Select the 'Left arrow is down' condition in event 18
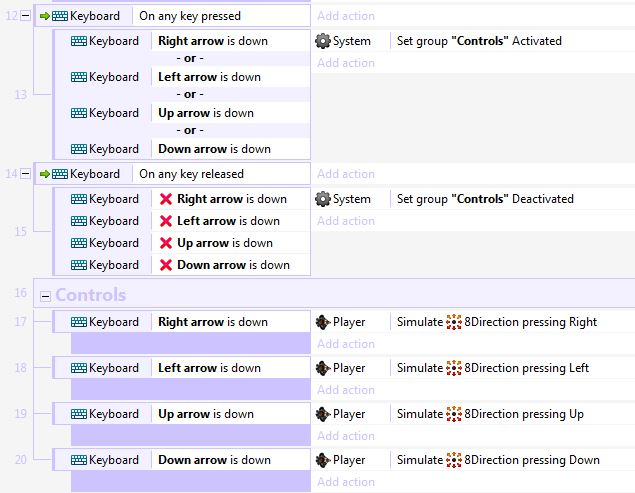 209,368
